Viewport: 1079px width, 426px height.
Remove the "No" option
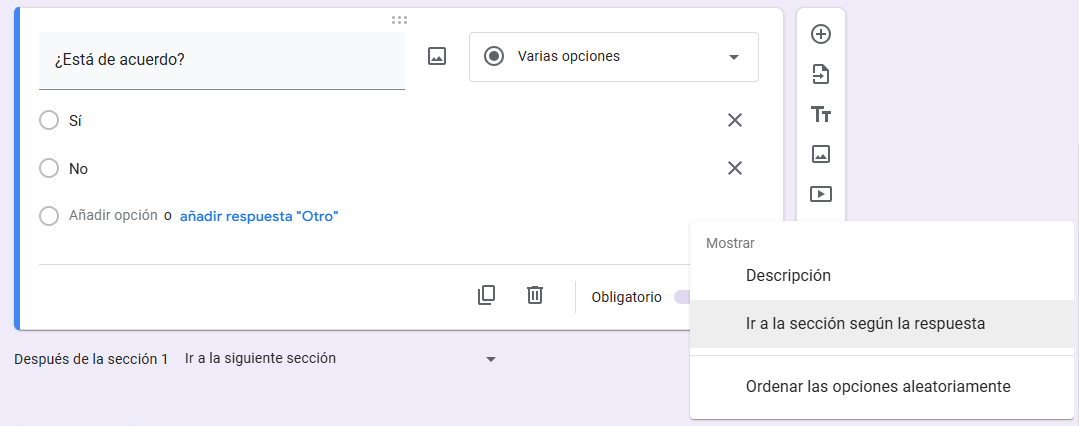[x=734, y=168]
